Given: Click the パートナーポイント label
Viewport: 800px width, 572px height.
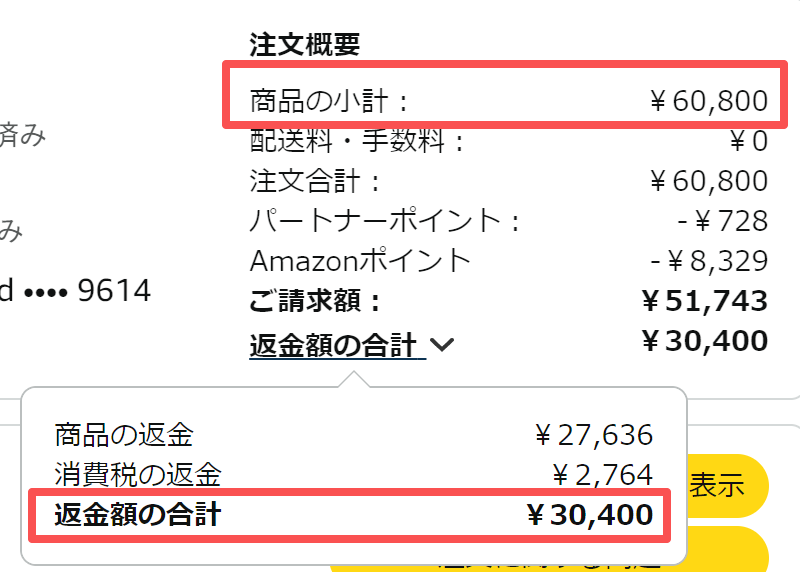Looking at the screenshot, I should tap(386, 220).
